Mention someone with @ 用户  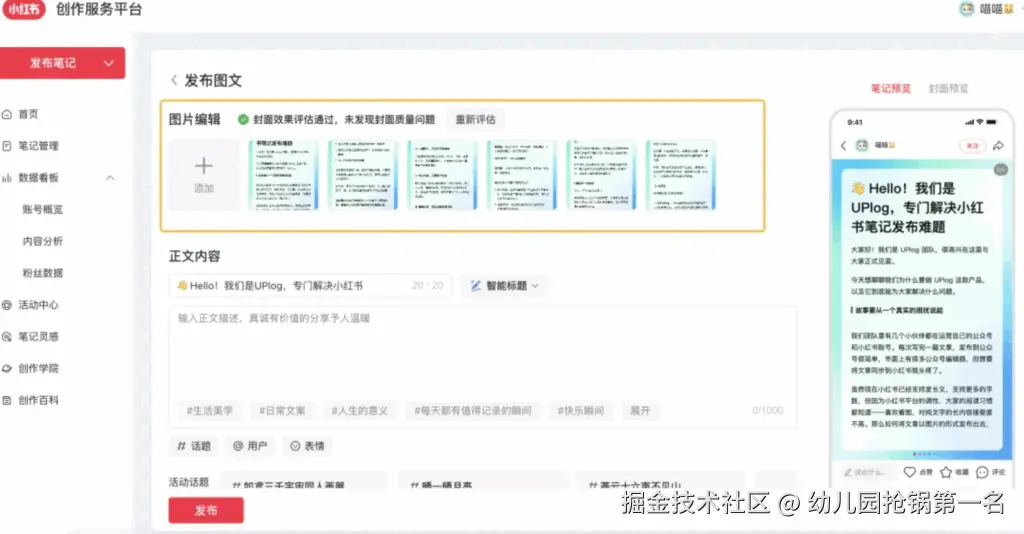pos(250,446)
